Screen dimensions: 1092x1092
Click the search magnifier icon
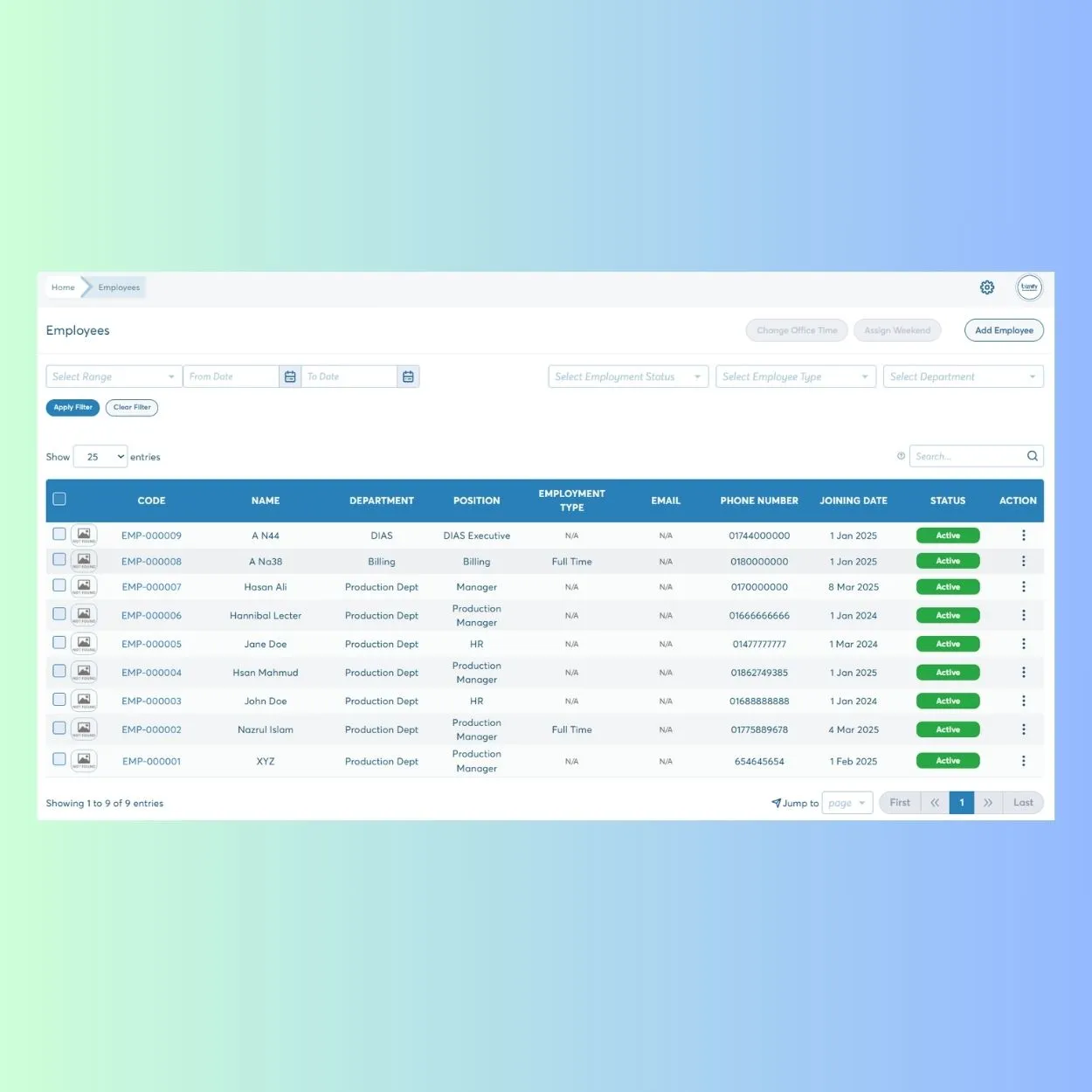point(1032,456)
